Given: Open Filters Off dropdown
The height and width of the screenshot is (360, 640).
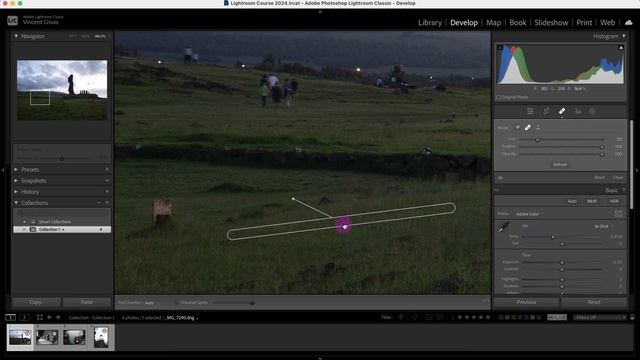Looking at the screenshot, I should pos(600,317).
